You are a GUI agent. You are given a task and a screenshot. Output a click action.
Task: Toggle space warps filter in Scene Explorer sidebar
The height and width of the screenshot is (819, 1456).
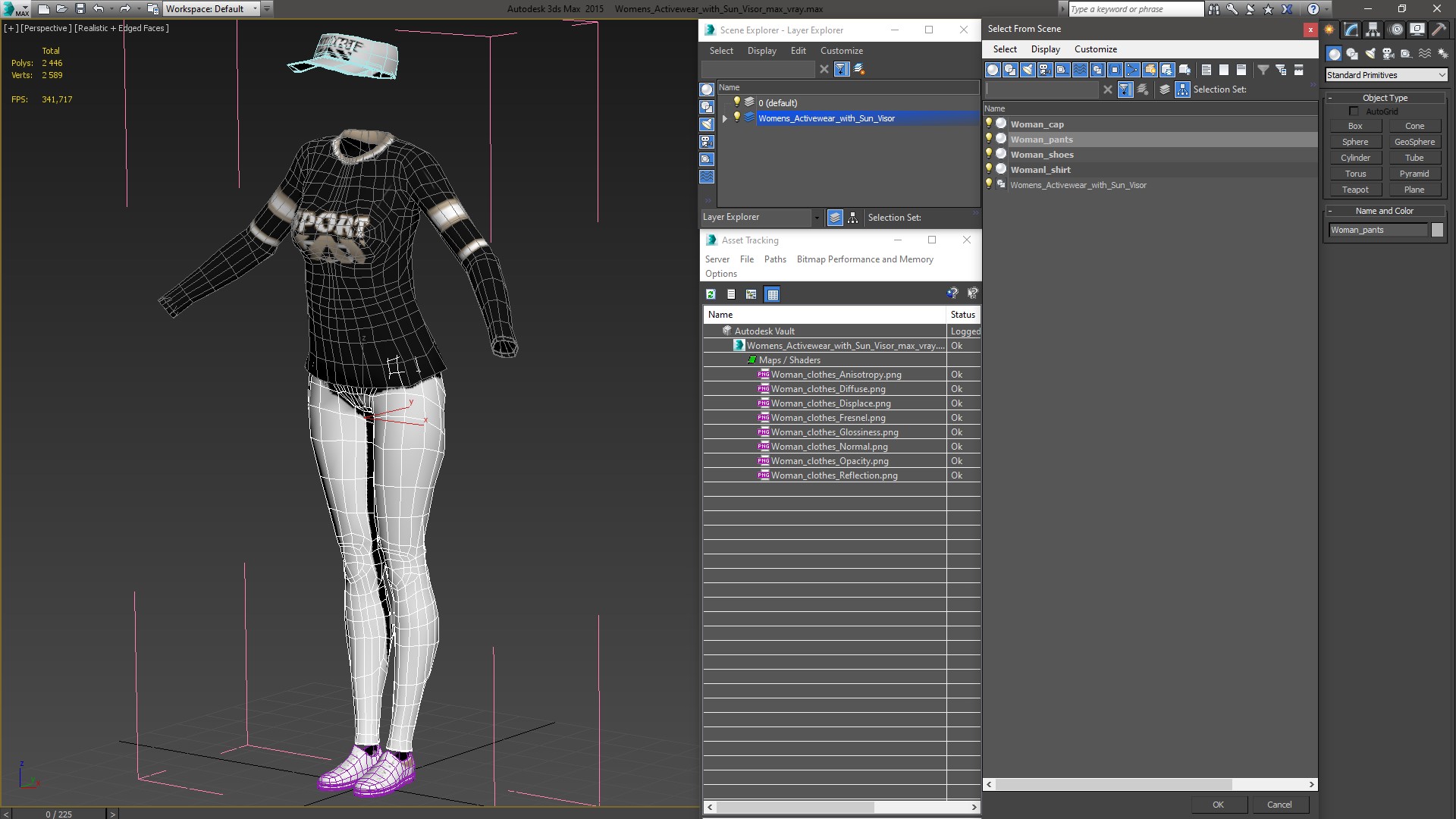(x=707, y=177)
